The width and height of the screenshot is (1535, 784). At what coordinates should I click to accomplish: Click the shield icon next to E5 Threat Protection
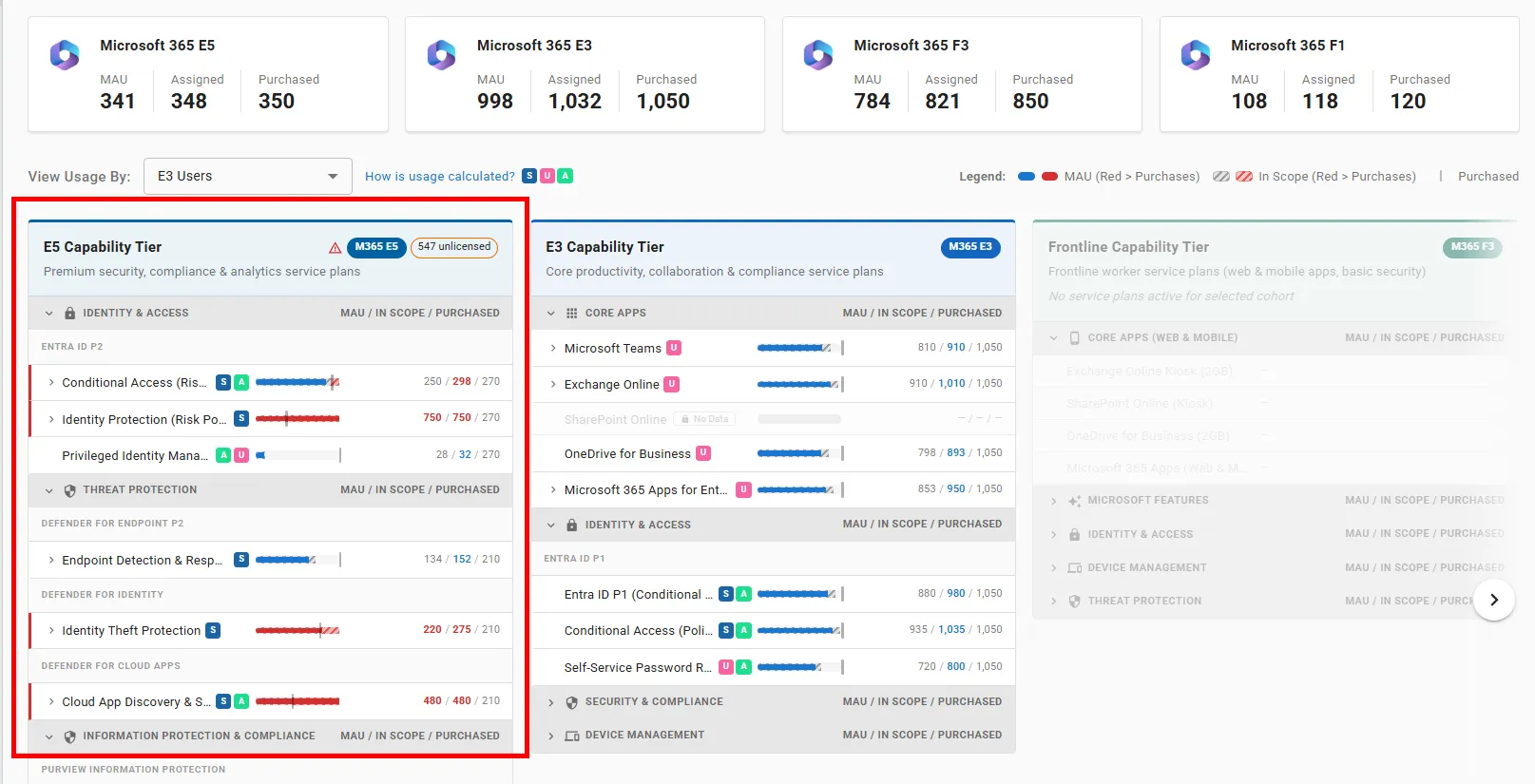[x=70, y=490]
